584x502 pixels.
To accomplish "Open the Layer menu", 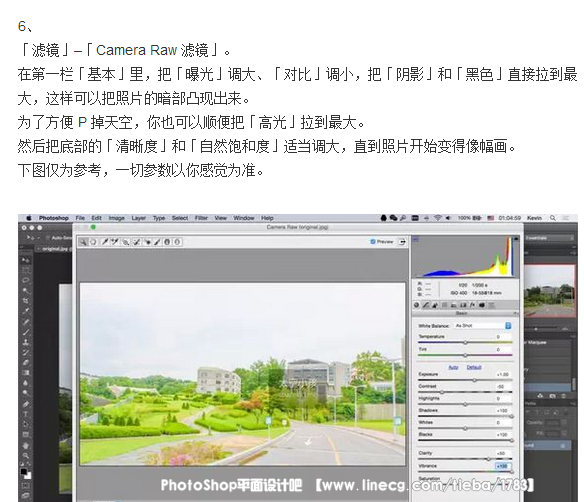I will click(139, 218).
